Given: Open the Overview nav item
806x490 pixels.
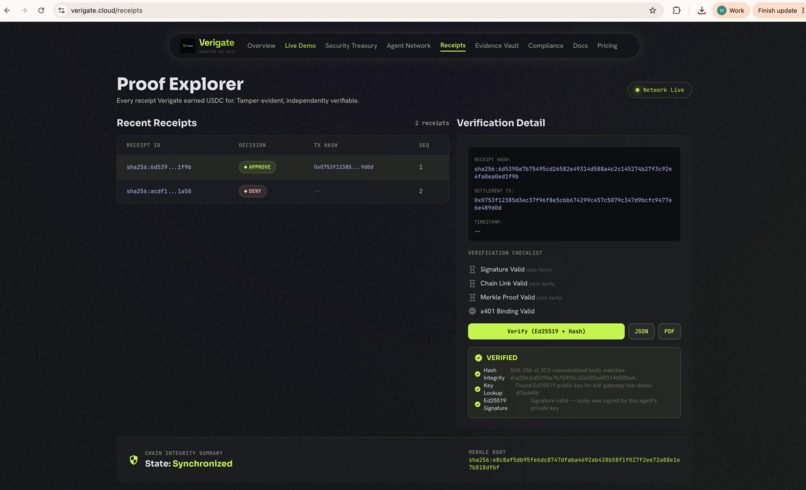Looking at the screenshot, I should pyautogui.click(x=261, y=46).
